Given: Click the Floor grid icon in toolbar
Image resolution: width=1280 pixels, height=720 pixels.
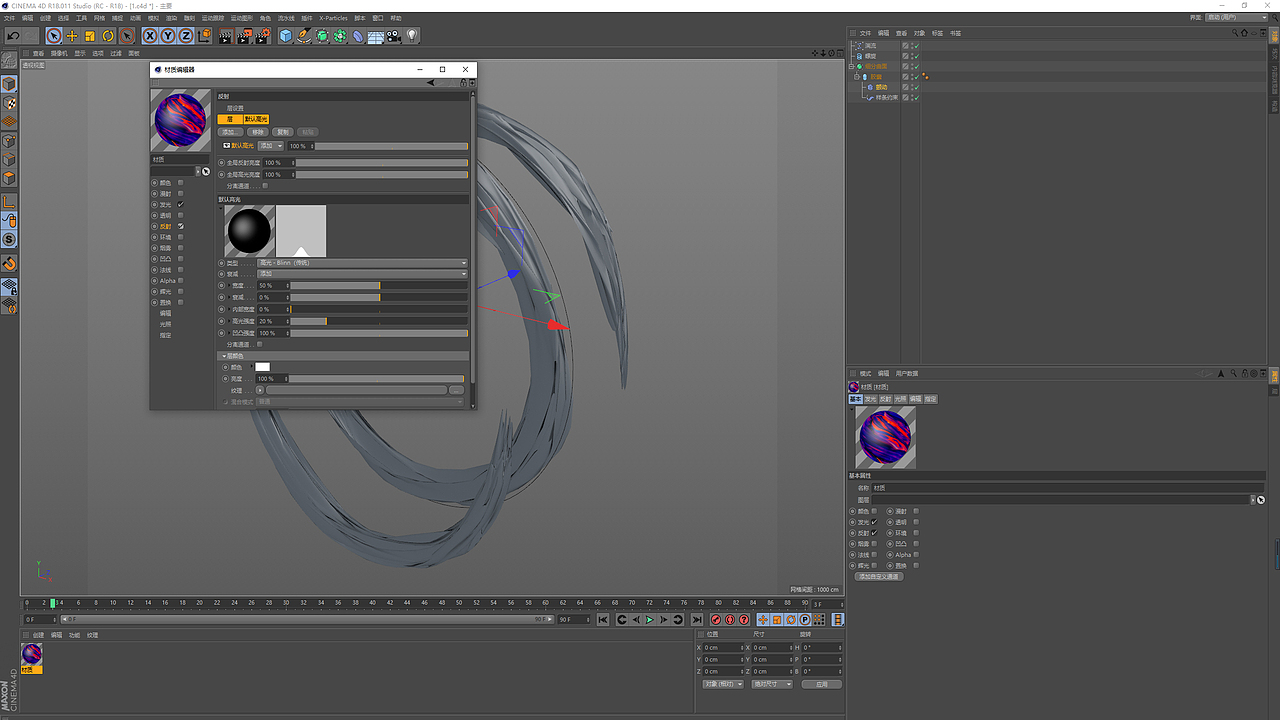Looking at the screenshot, I should tap(376, 36).
